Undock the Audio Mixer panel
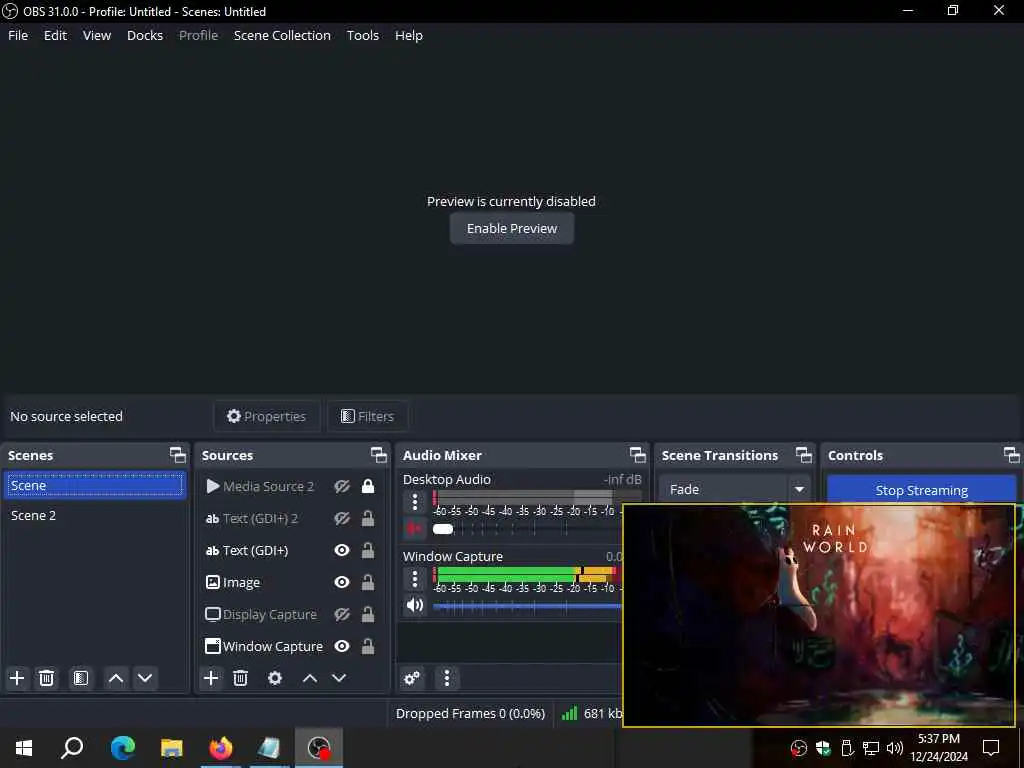This screenshot has width=1024, height=768. point(637,455)
